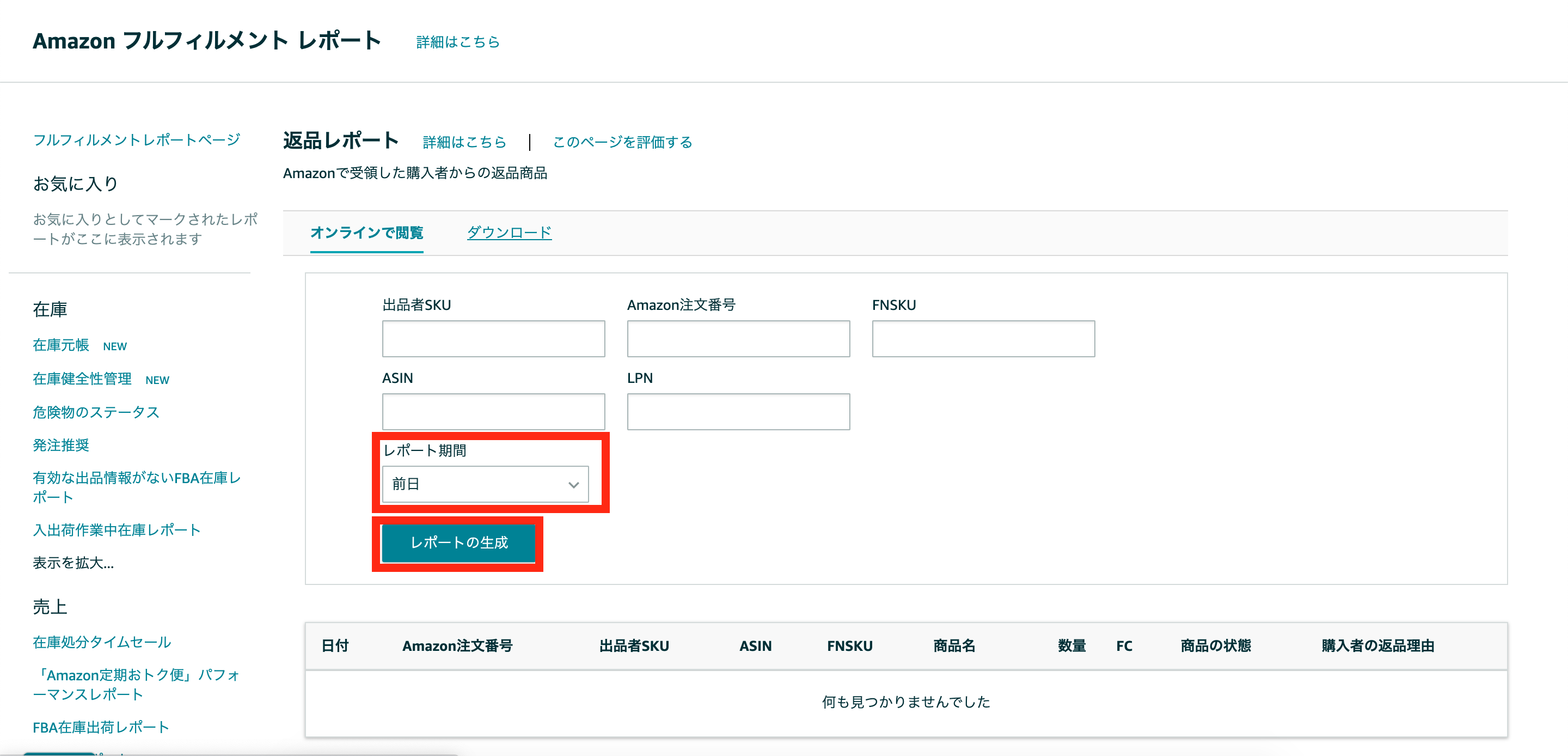Open 有効な出品情報がないFBA在庫レポート link
The width and height of the screenshot is (1568, 756).
pyautogui.click(x=137, y=487)
